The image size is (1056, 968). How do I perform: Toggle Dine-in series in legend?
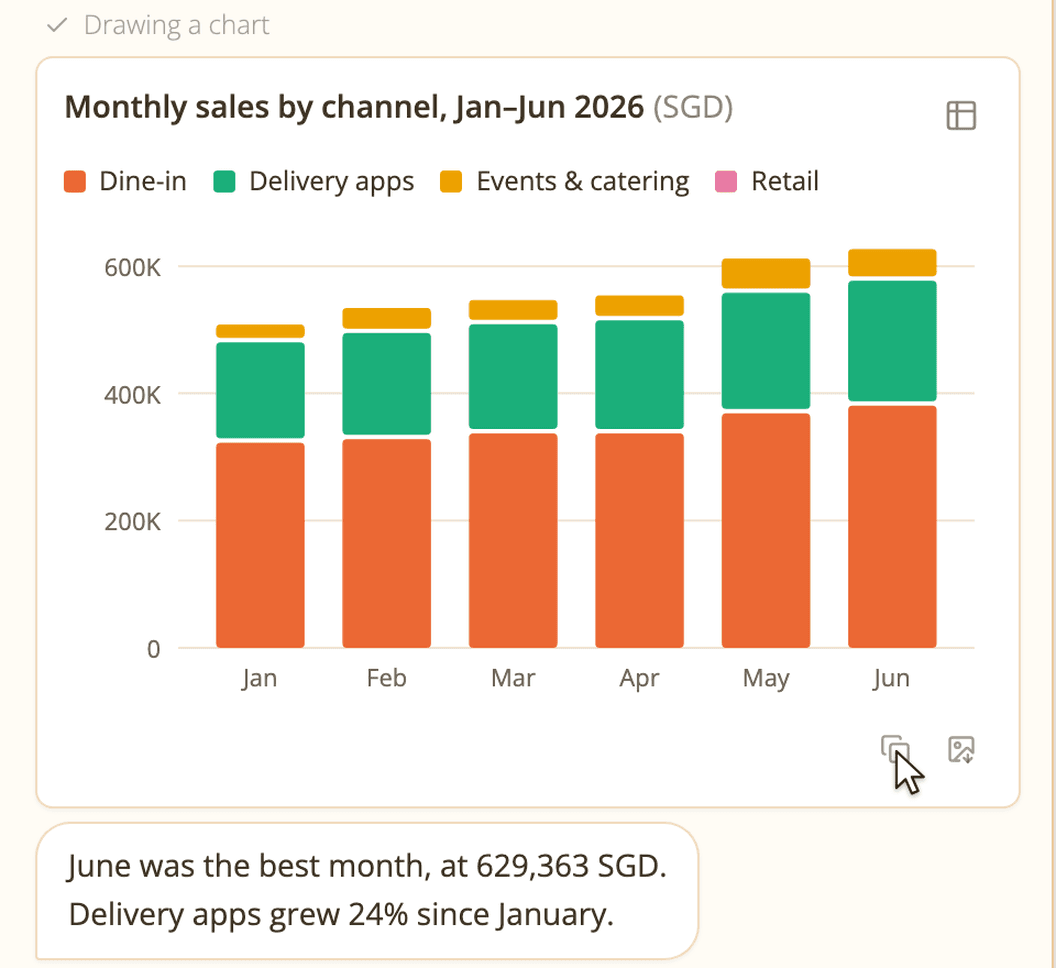click(125, 181)
